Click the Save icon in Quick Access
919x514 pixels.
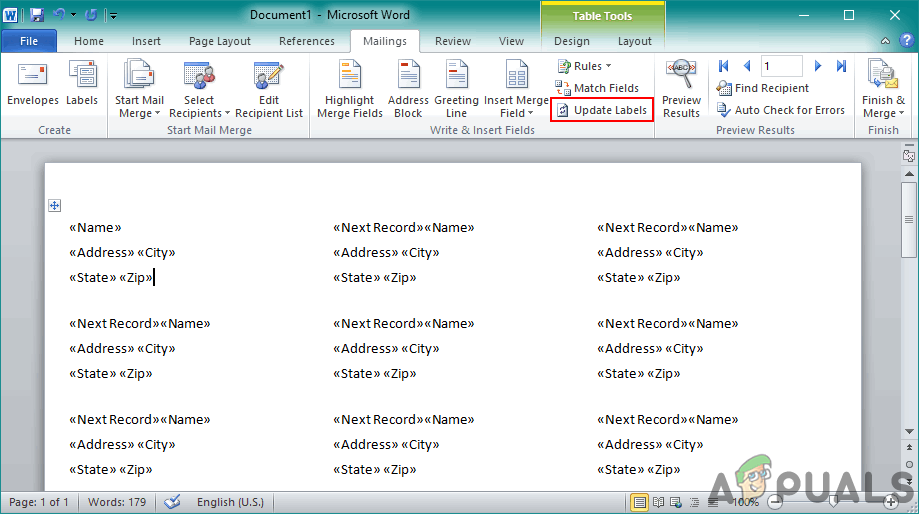[x=37, y=15]
